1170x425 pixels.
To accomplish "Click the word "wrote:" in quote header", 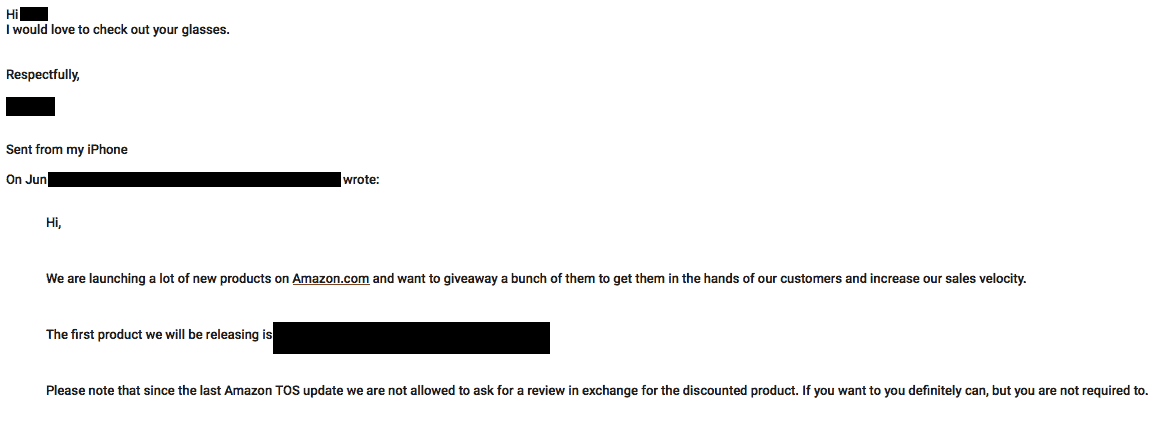I will click(361, 180).
